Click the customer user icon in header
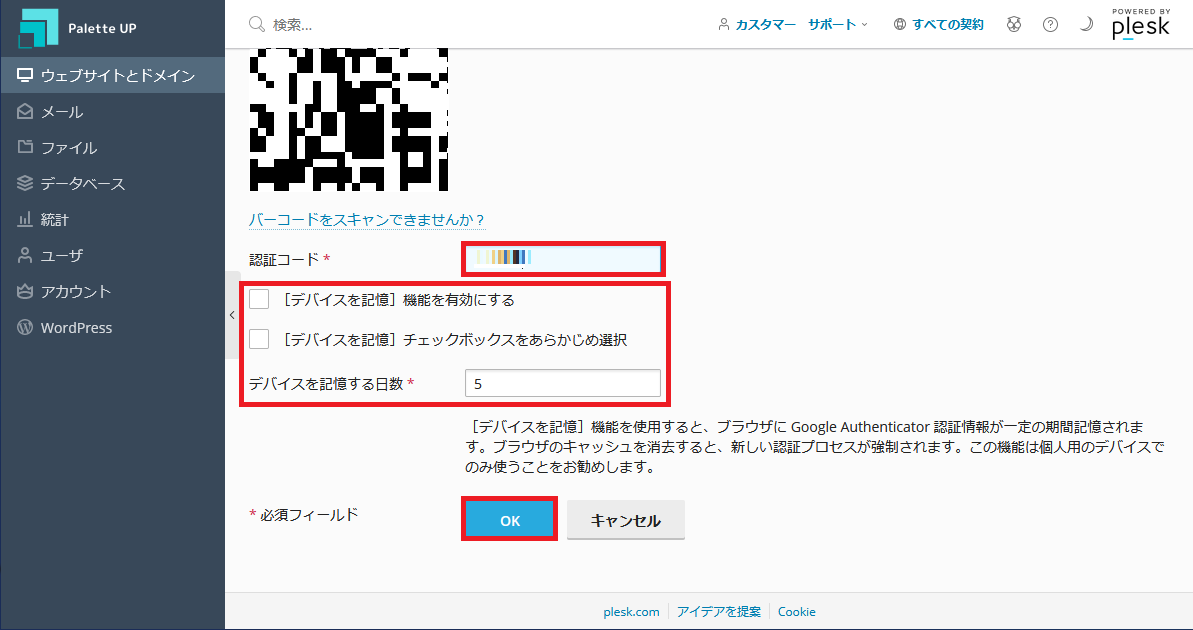1193x630 pixels. click(724, 24)
